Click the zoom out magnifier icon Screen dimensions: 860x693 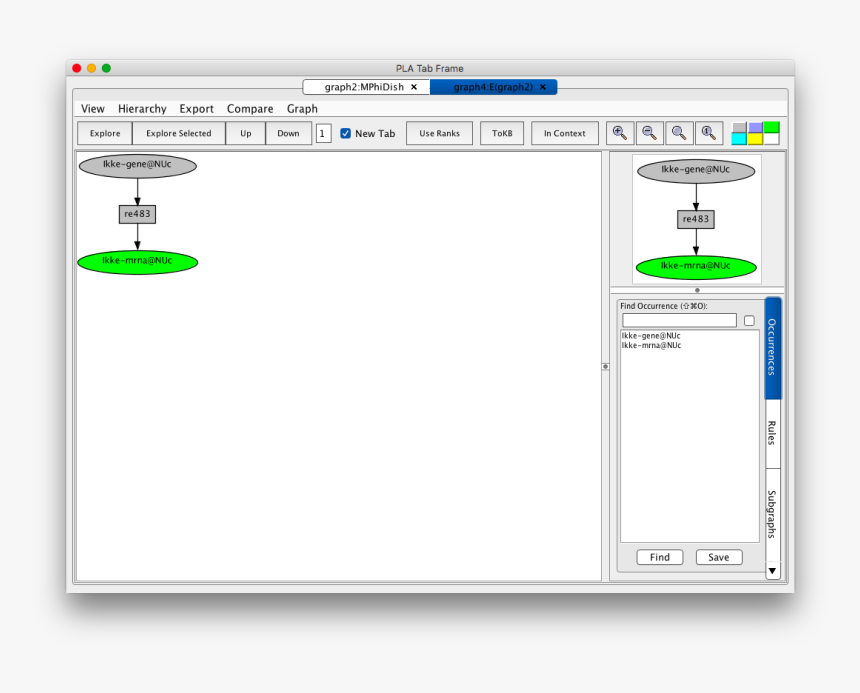point(649,133)
